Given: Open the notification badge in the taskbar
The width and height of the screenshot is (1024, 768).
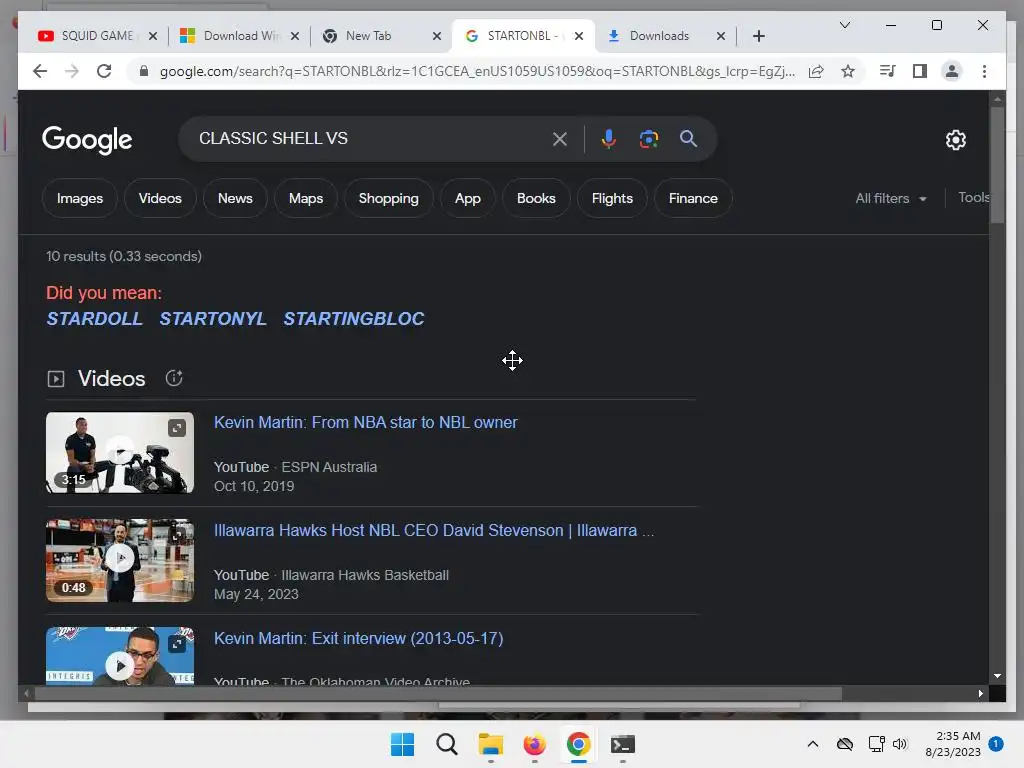Looking at the screenshot, I should [x=995, y=744].
